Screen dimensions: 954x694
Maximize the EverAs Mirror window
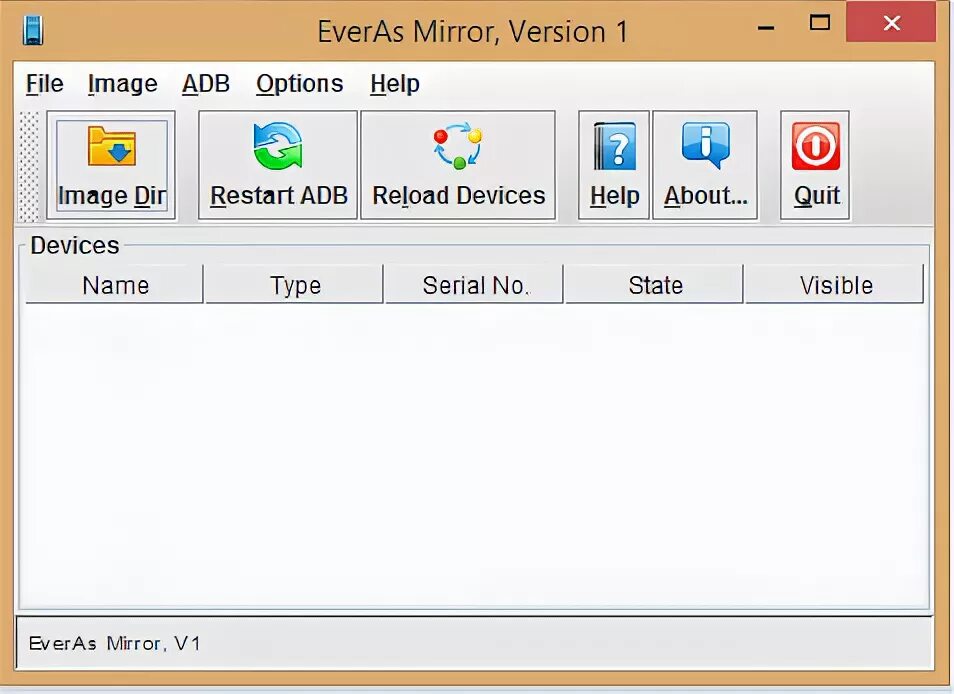[x=820, y=23]
